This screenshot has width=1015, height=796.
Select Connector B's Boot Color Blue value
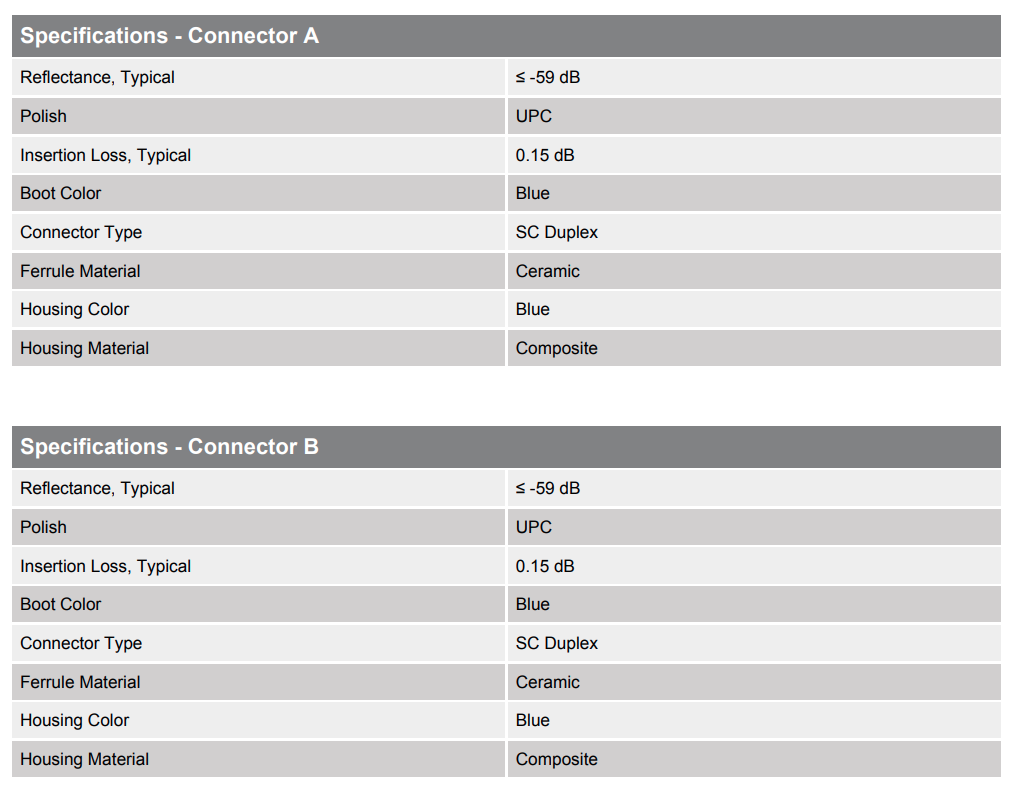532,604
